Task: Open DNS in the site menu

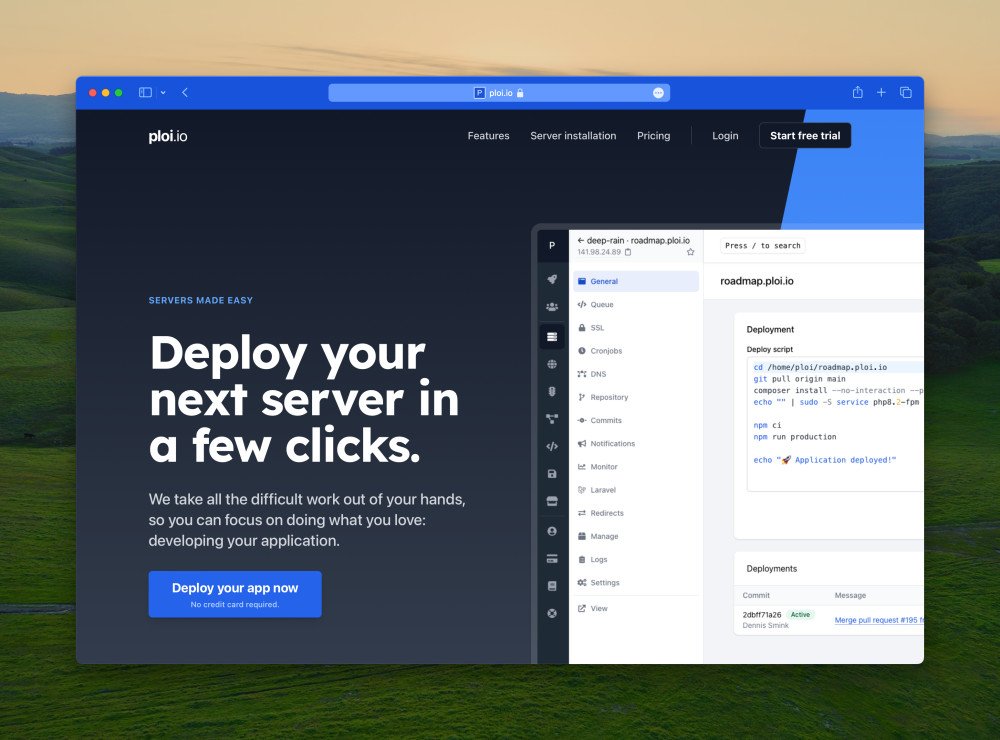Action: coord(636,374)
